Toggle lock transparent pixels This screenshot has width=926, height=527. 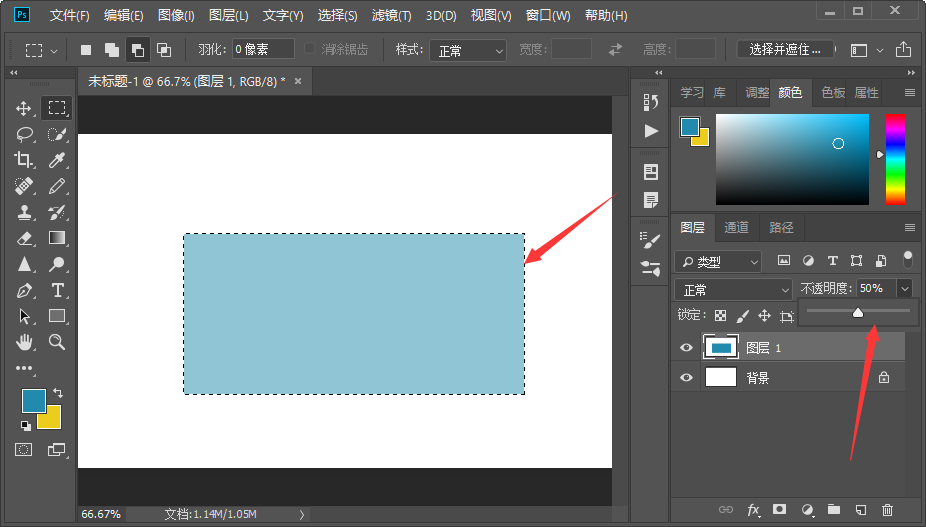click(x=720, y=315)
